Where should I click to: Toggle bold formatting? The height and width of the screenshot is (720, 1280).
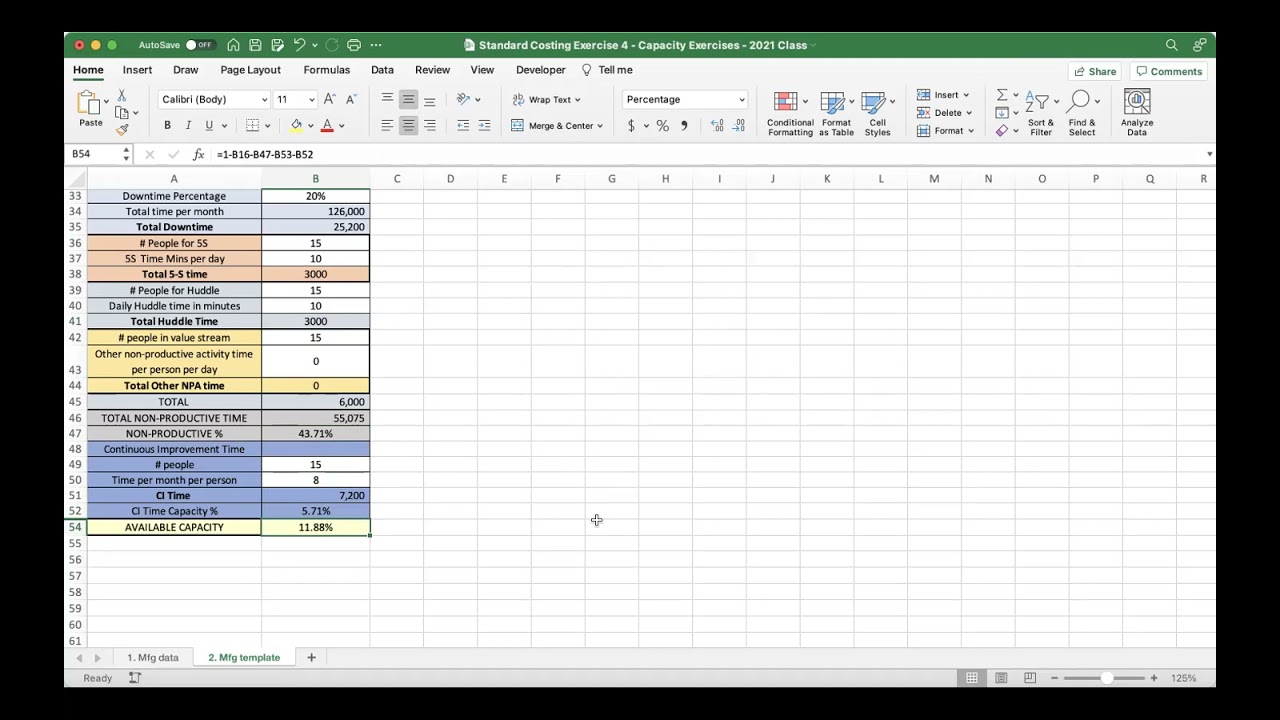coord(167,125)
